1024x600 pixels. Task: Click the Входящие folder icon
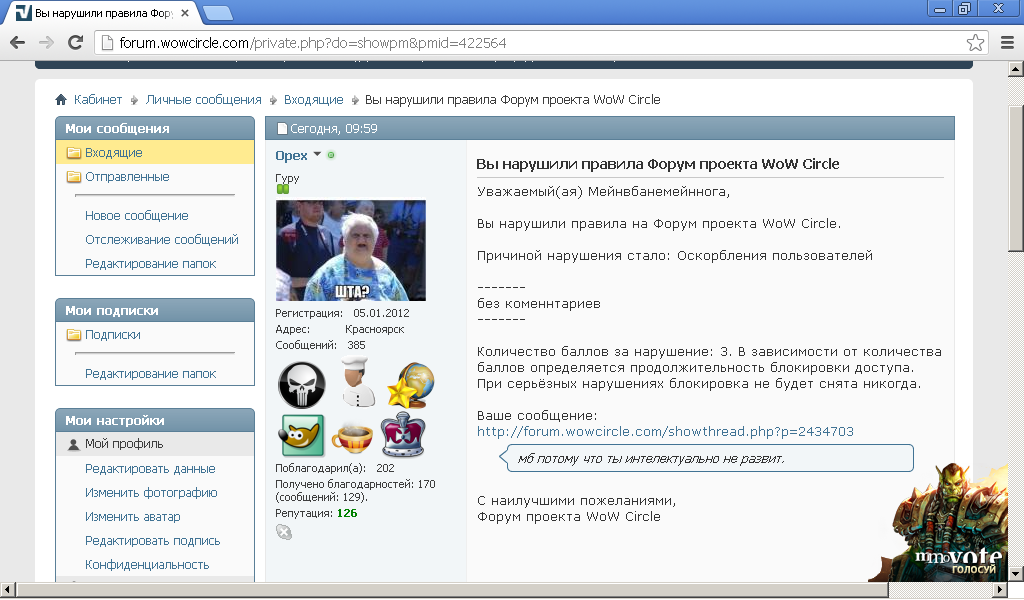(73, 153)
